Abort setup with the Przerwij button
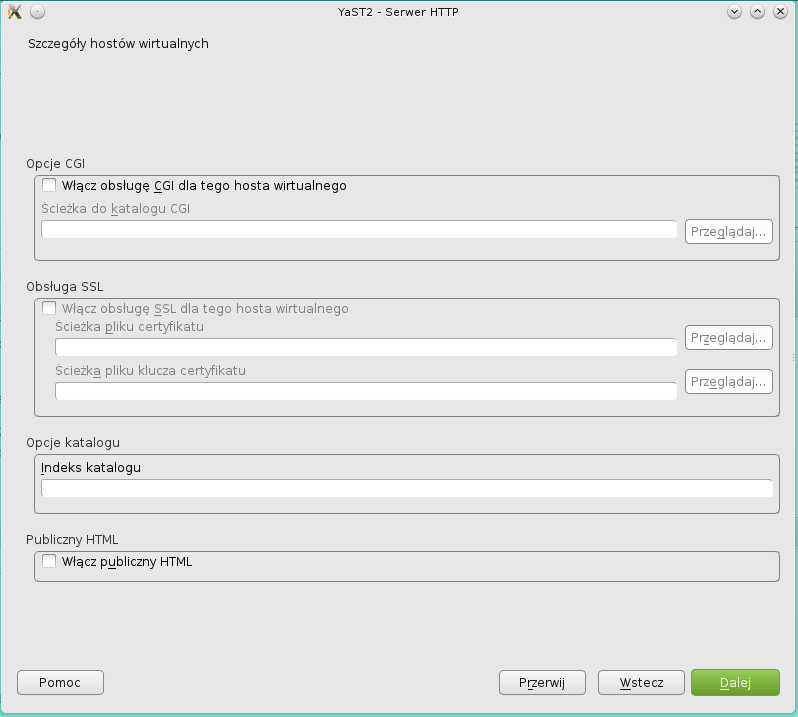 coord(542,682)
